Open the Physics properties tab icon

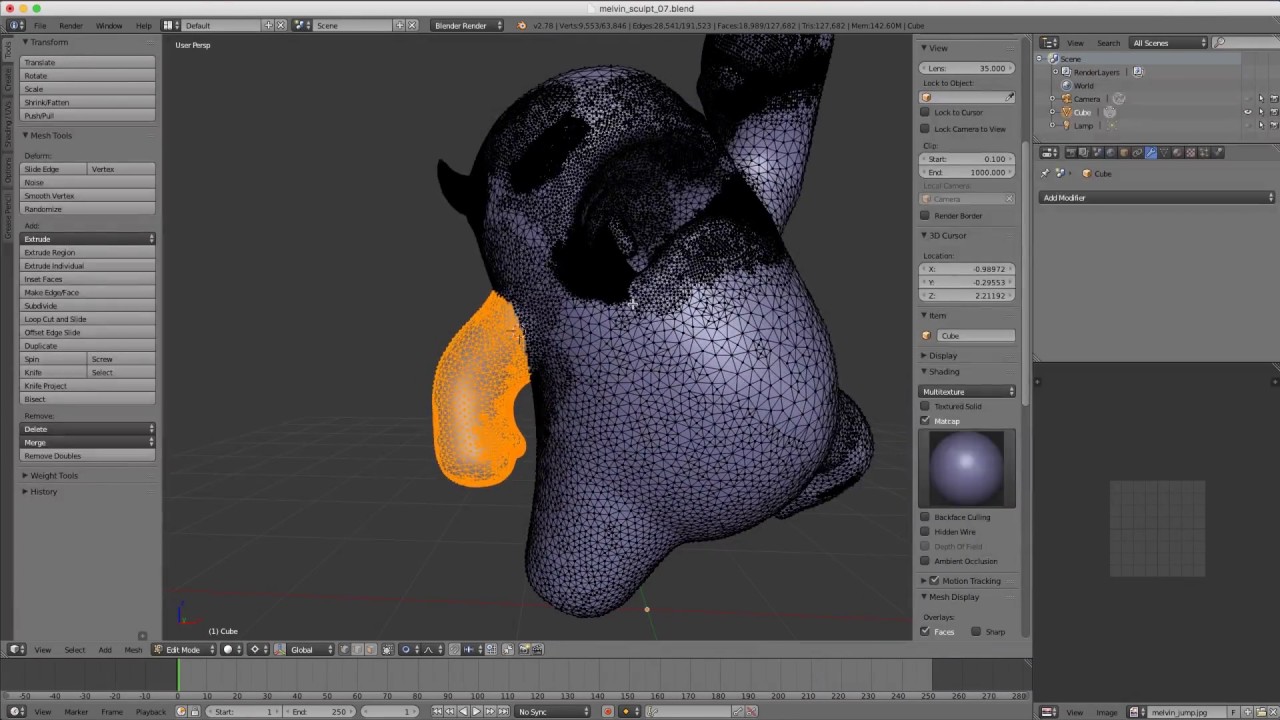coord(1217,152)
